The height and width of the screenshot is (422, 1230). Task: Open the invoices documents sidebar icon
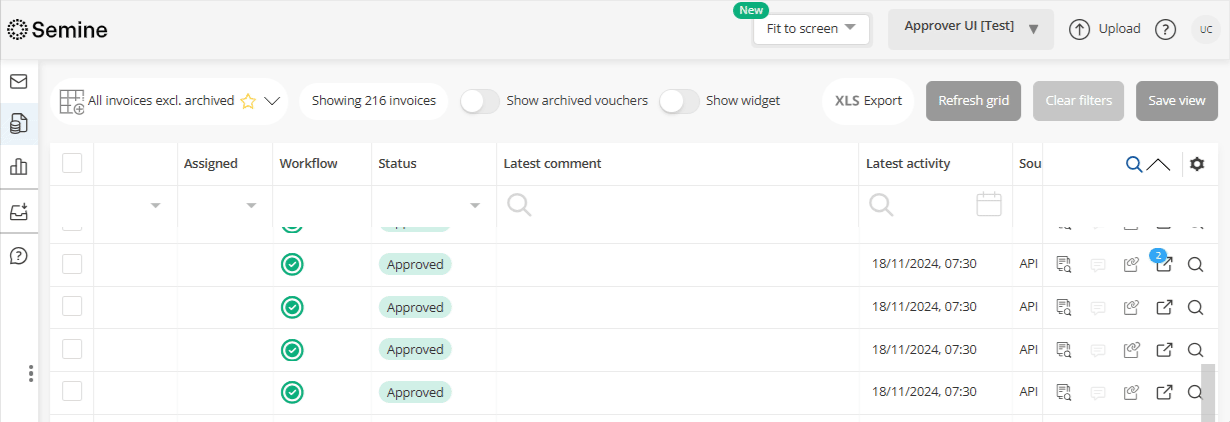coord(18,124)
